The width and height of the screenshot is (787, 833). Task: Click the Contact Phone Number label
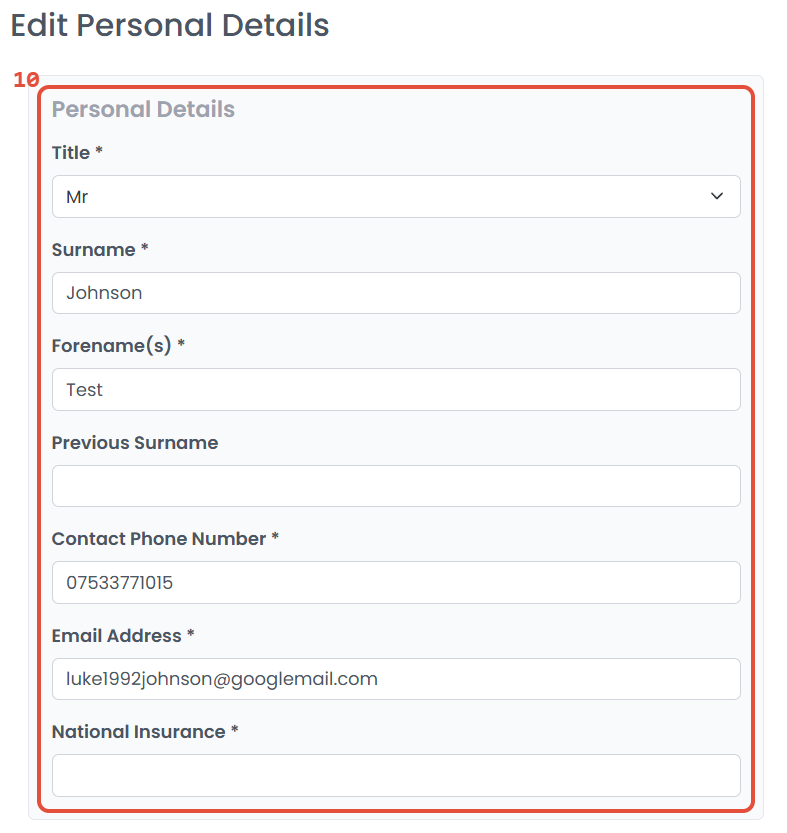158,539
